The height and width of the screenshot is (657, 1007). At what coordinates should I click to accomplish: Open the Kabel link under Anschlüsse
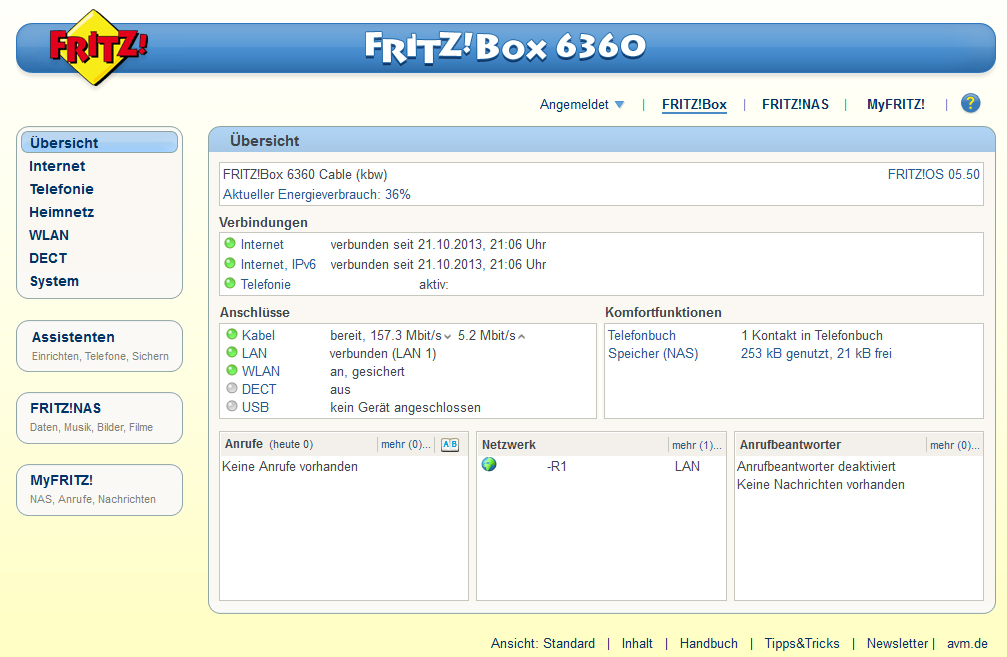(x=258, y=335)
